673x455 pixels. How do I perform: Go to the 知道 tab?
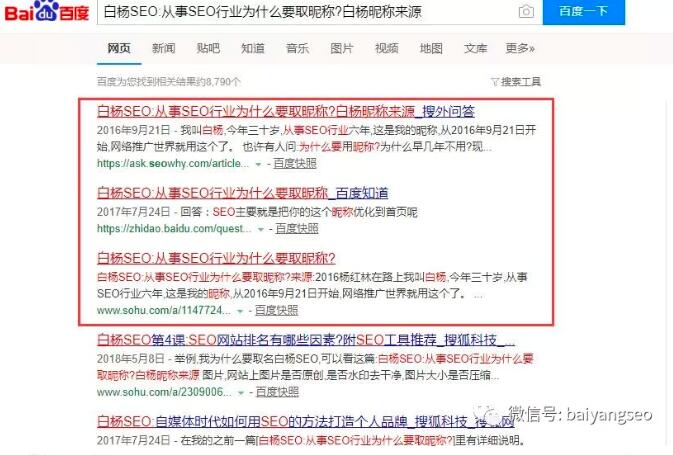253,49
